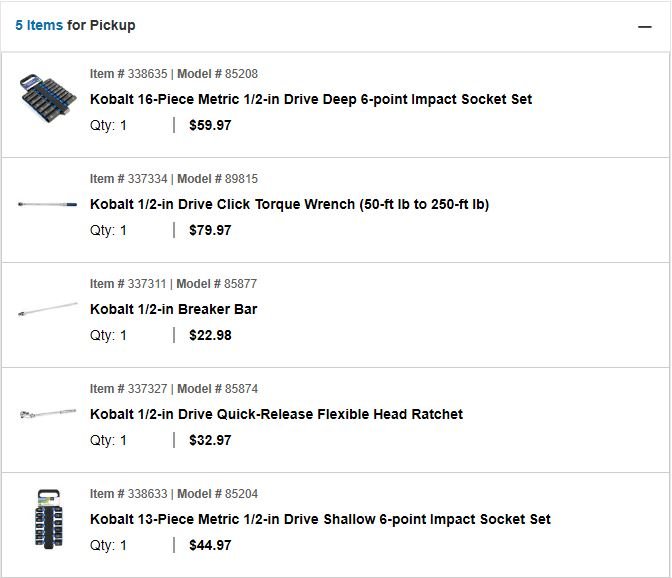Open Kobalt 1/2-in Breaker Bar title
The width and height of the screenshot is (672, 578).
(x=174, y=309)
